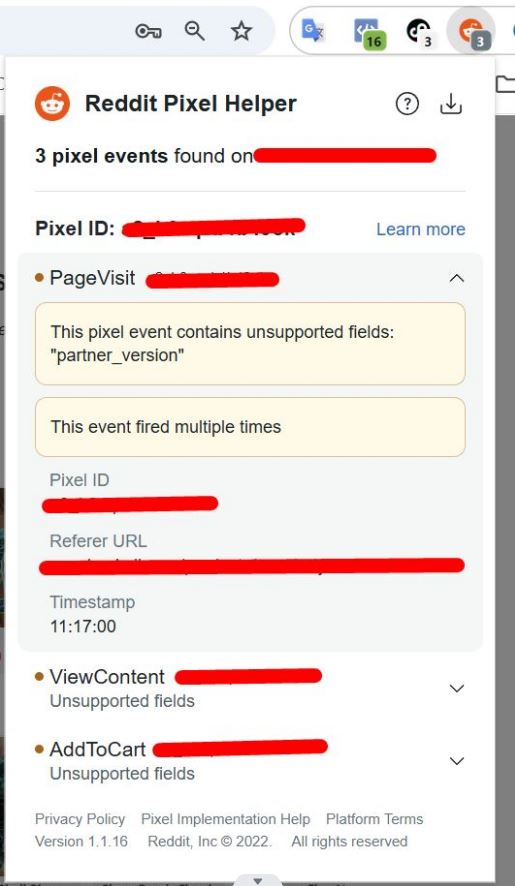Bookmark this page with the star icon
Screen dimensions: 515x886
click(241, 31)
